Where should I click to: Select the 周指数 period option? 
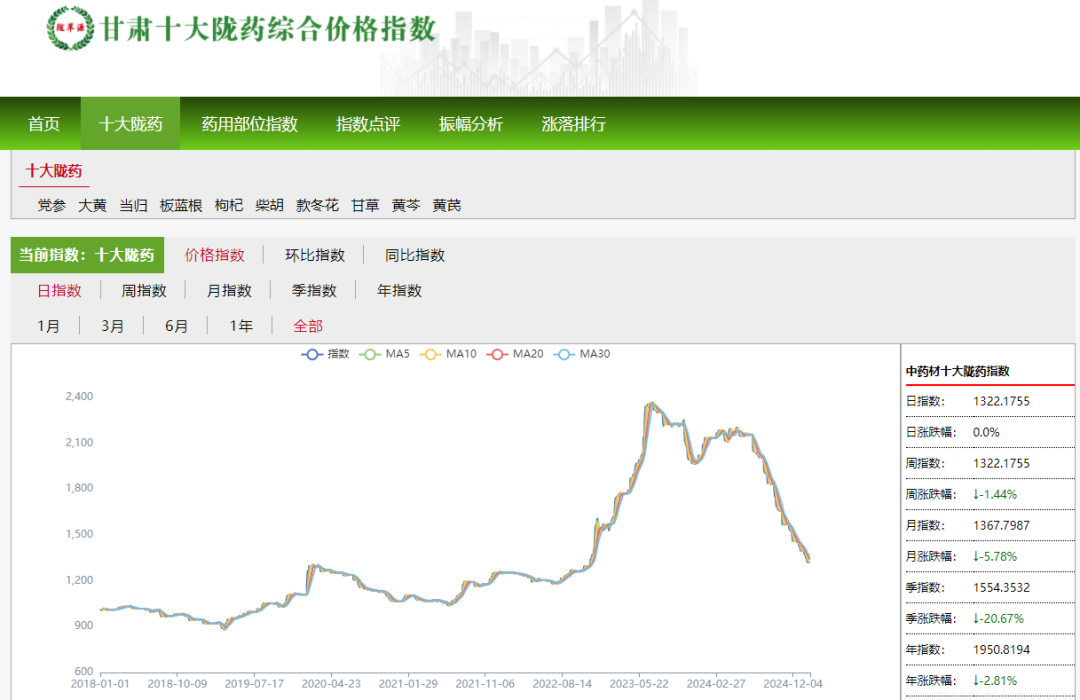point(144,290)
